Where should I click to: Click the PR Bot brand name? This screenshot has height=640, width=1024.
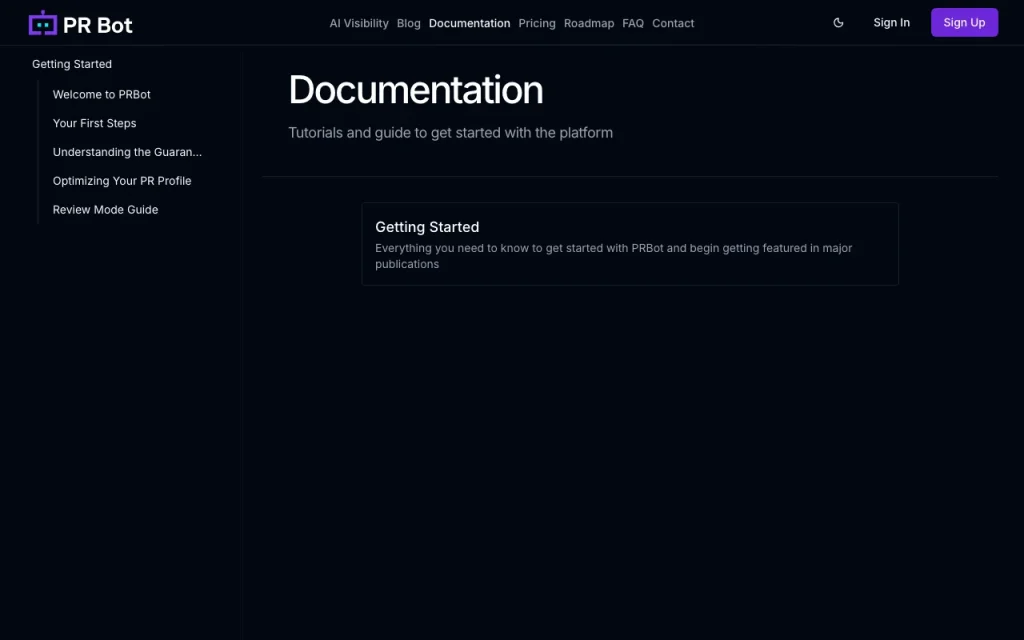tap(98, 25)
